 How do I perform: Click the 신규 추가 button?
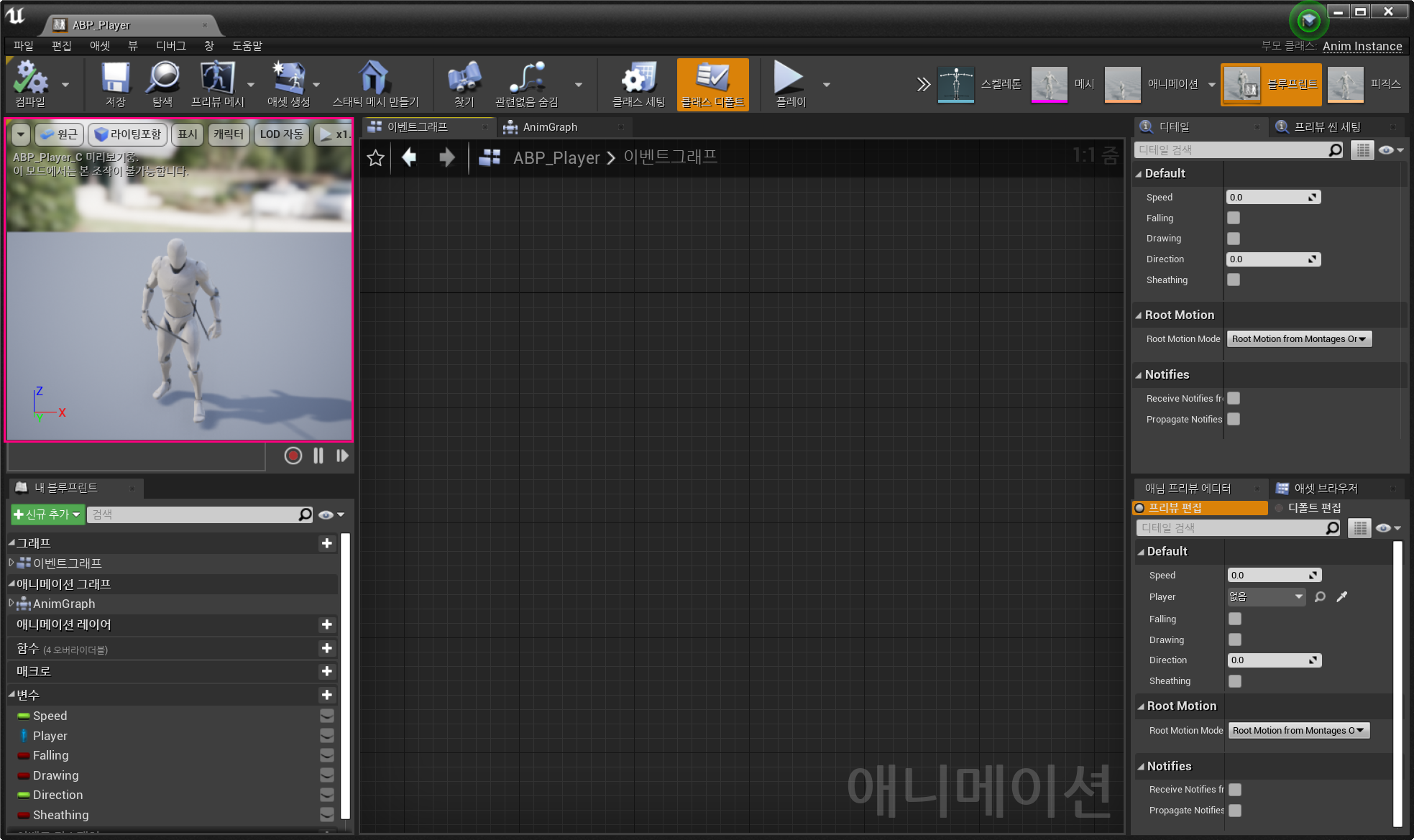click(x=47, y=514)
